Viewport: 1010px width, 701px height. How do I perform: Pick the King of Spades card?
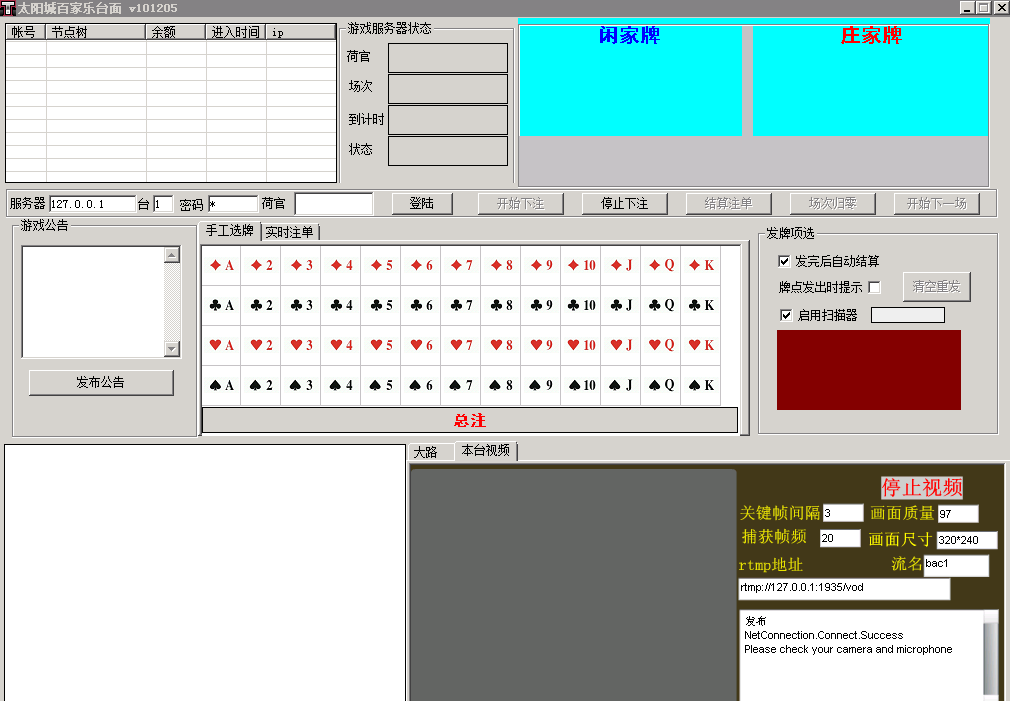pyautogui.click(x=701, y=385)
